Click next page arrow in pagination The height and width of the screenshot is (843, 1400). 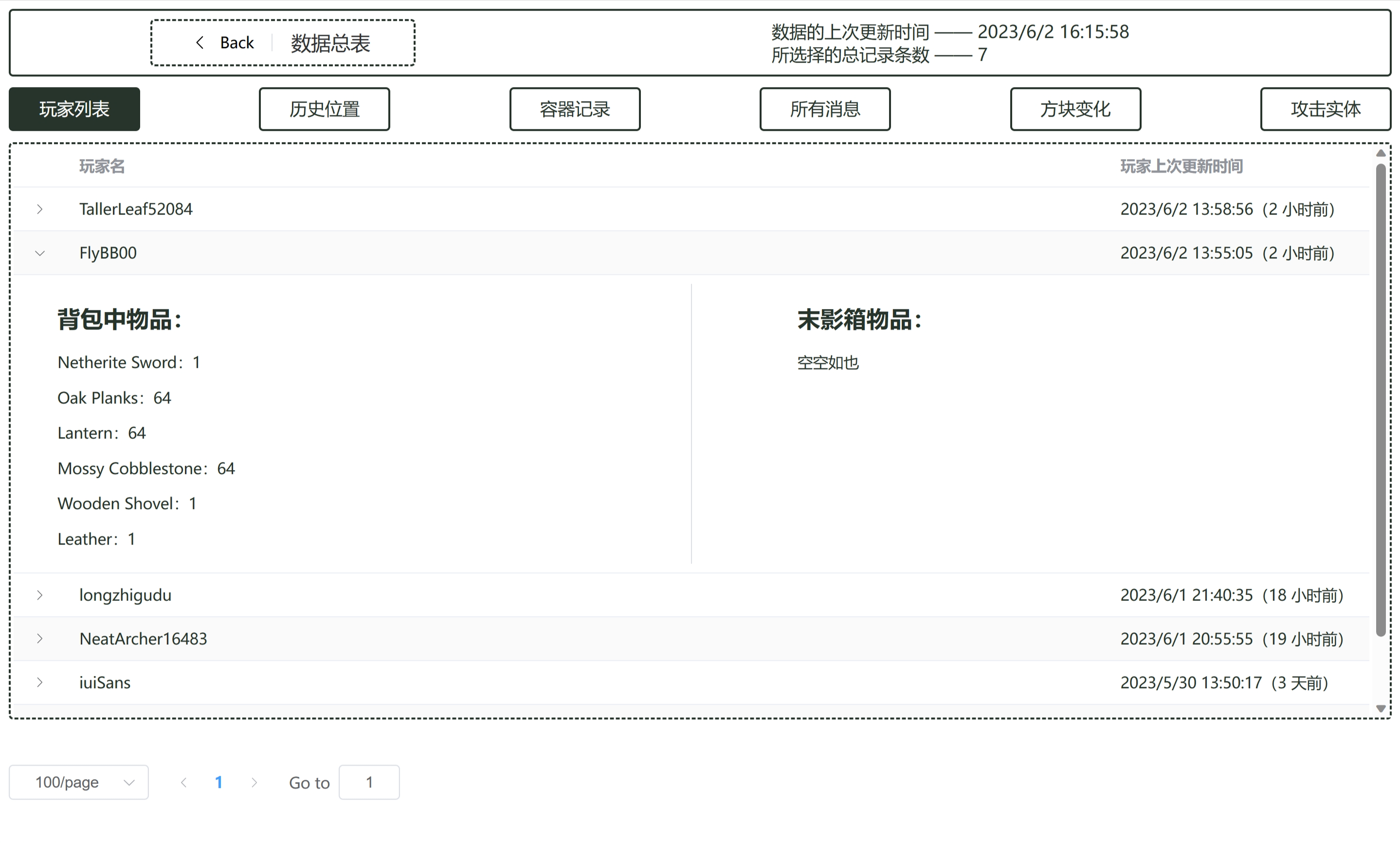254,782
